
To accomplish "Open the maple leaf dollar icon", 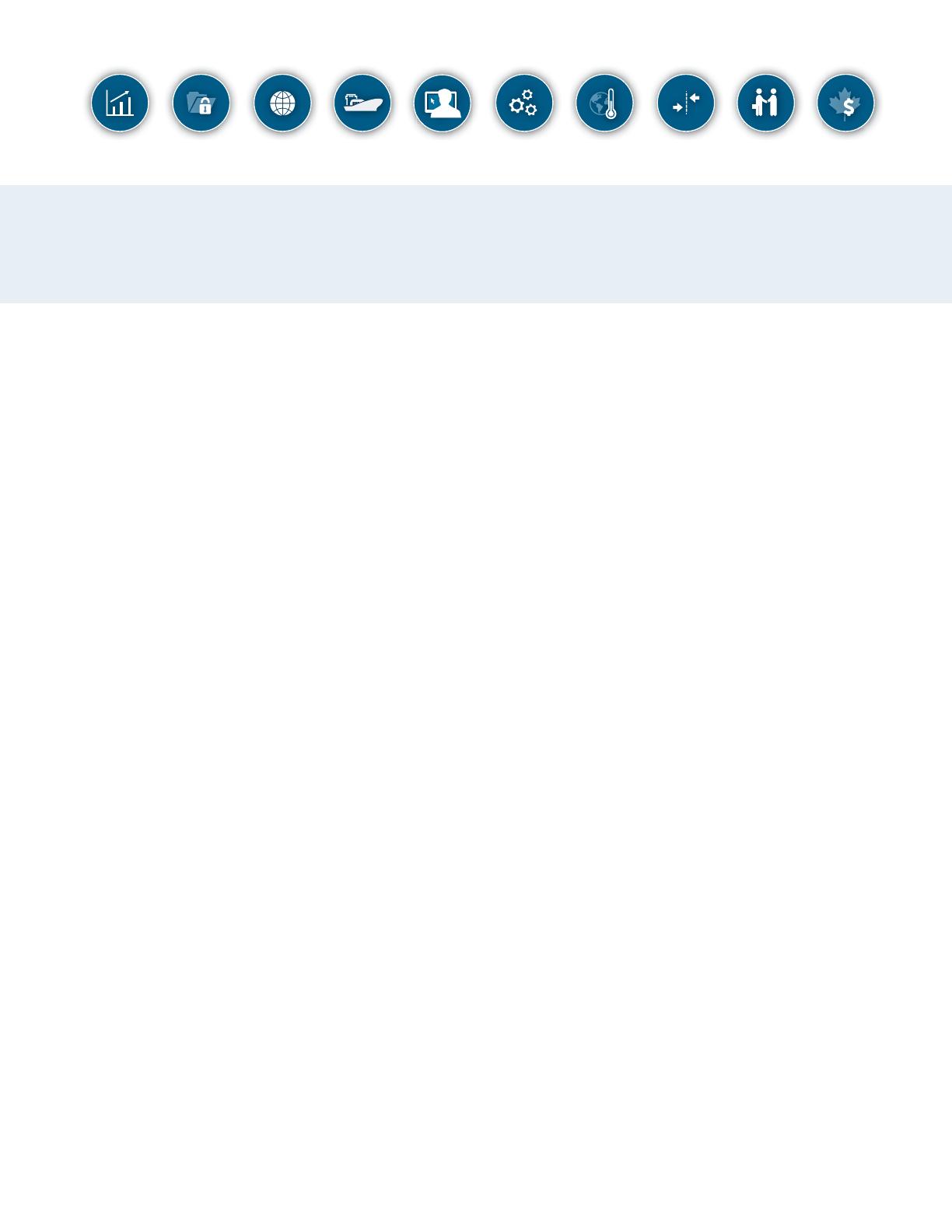I will click(x=846, y=103).
